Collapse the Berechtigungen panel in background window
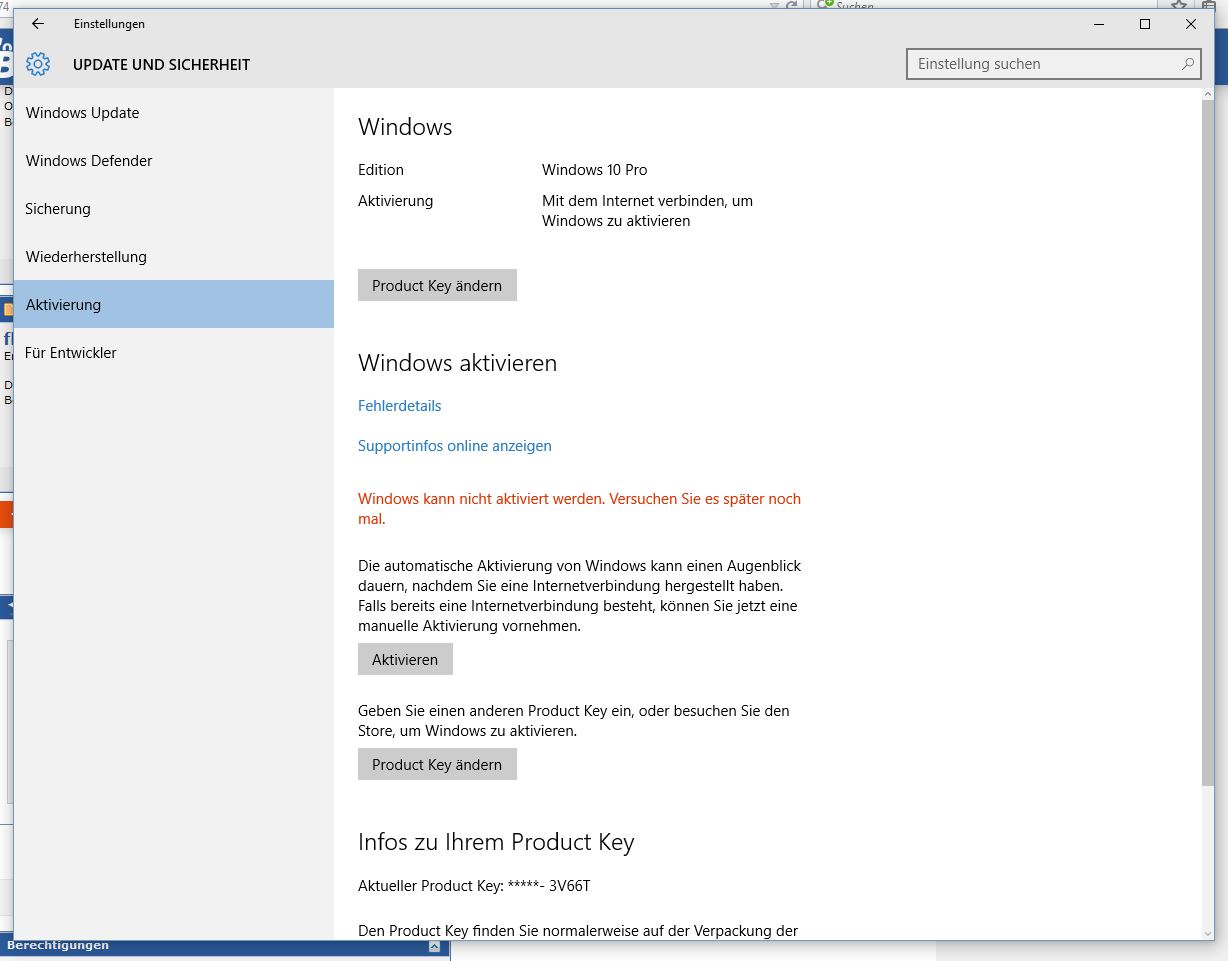1228x961 pixels. (433, 946)
